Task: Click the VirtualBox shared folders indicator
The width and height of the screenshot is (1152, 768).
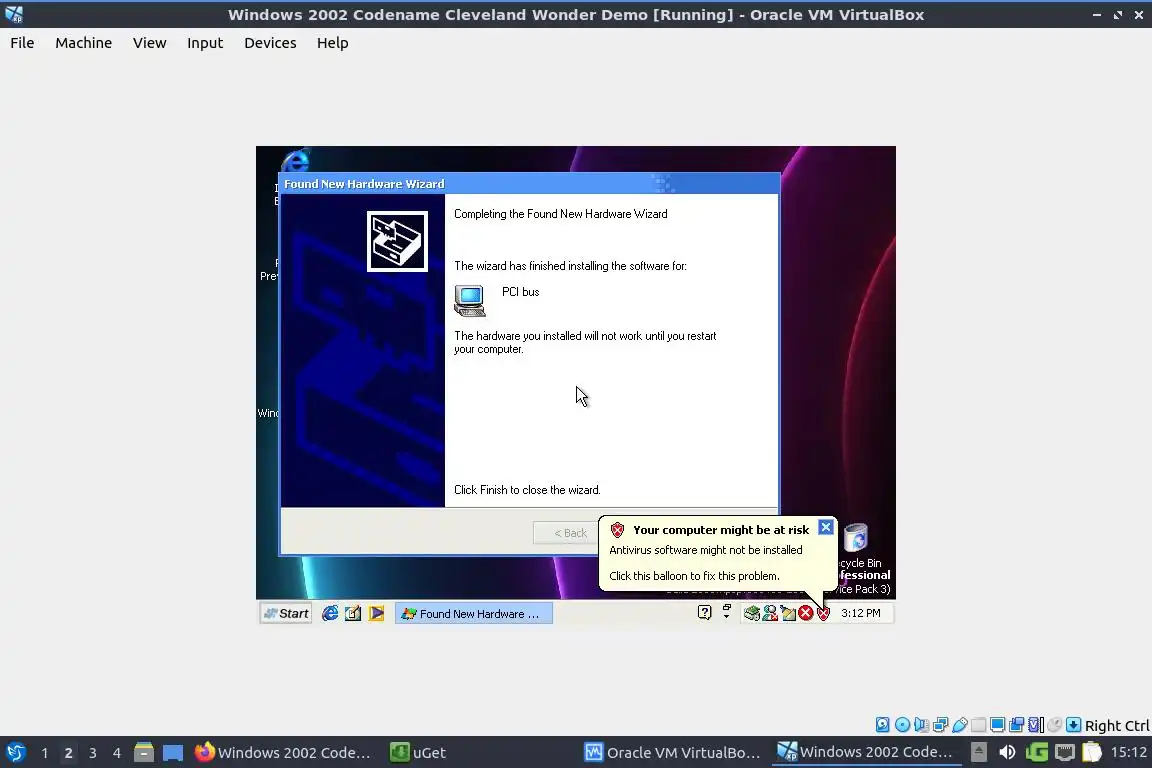Action: tap(979, 725)
